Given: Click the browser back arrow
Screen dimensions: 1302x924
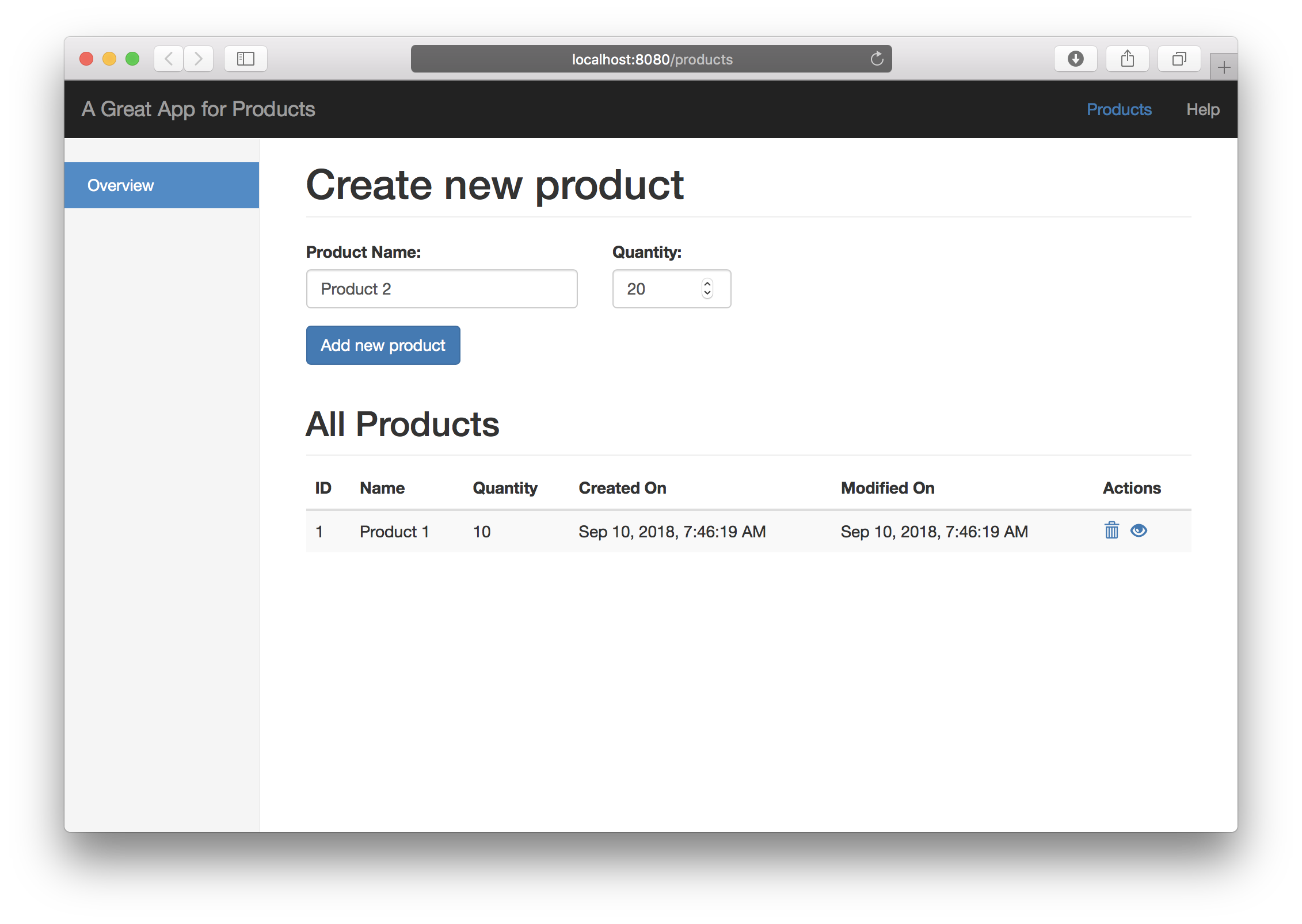Looking at the screenshot, I should click(x=169, y=59).
